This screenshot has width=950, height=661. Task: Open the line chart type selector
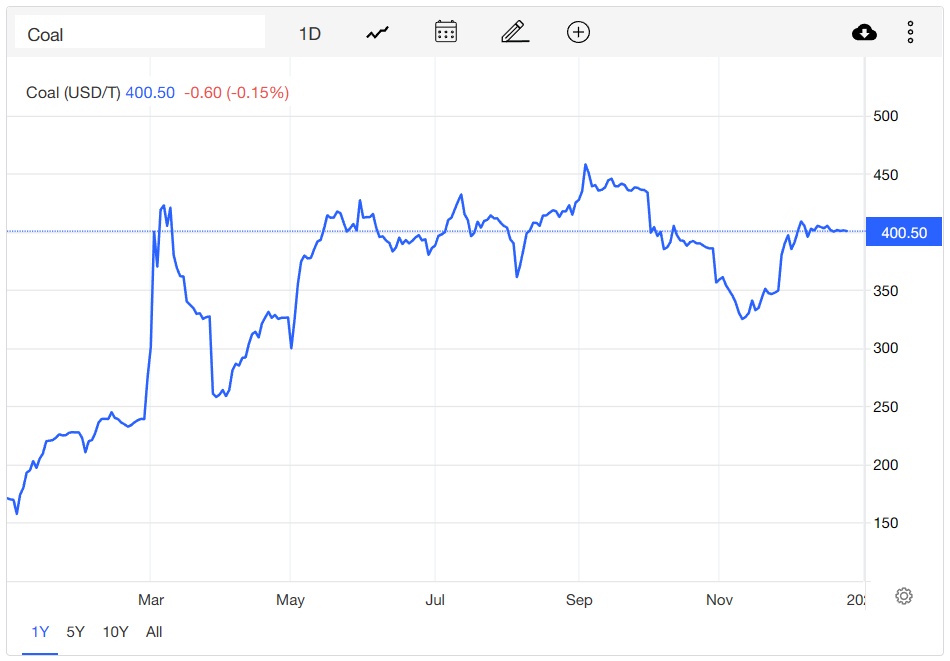(x=377, y=33)
